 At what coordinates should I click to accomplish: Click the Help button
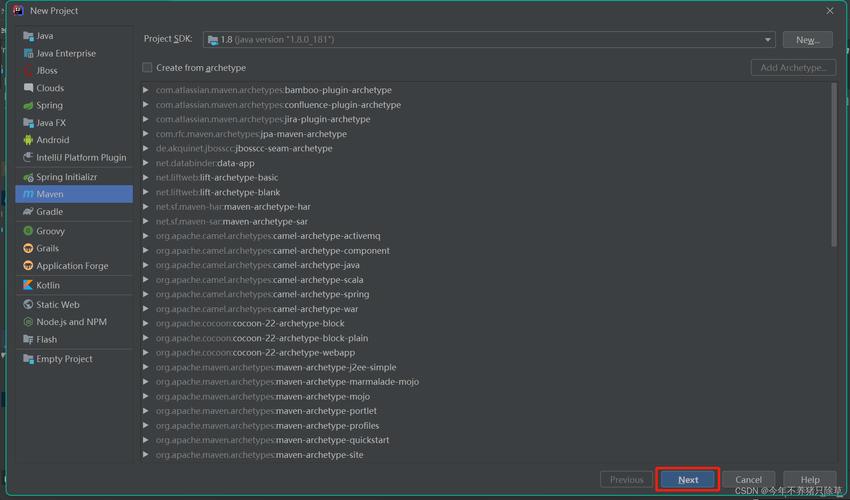810,479
